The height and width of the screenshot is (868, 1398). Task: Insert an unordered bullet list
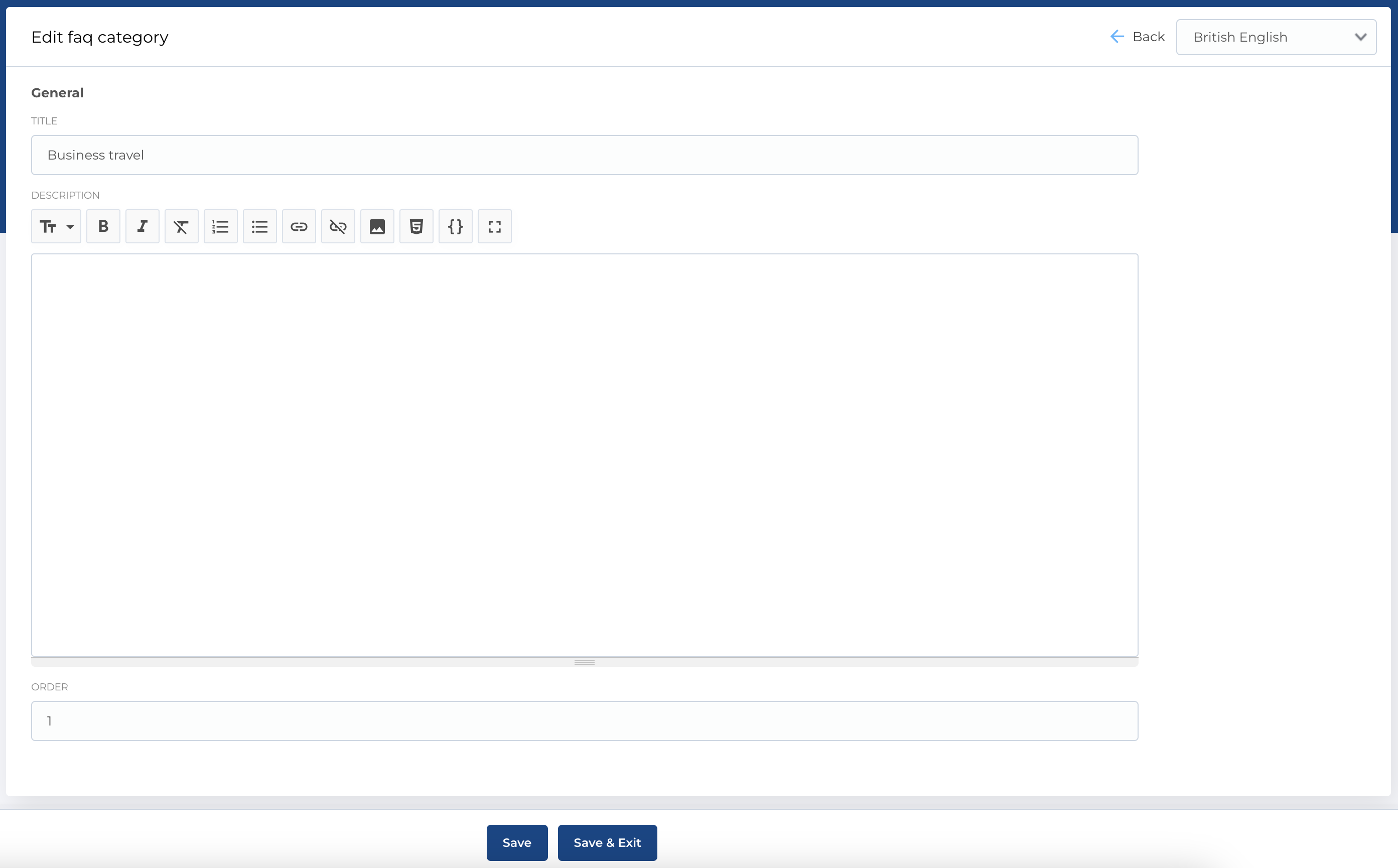coord(259,226)
